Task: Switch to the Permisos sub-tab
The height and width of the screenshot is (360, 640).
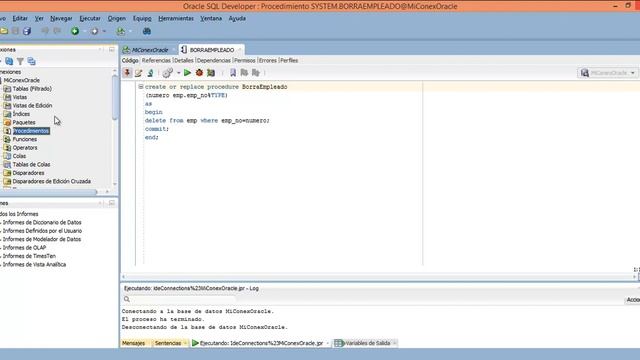Action: (244, 60)
